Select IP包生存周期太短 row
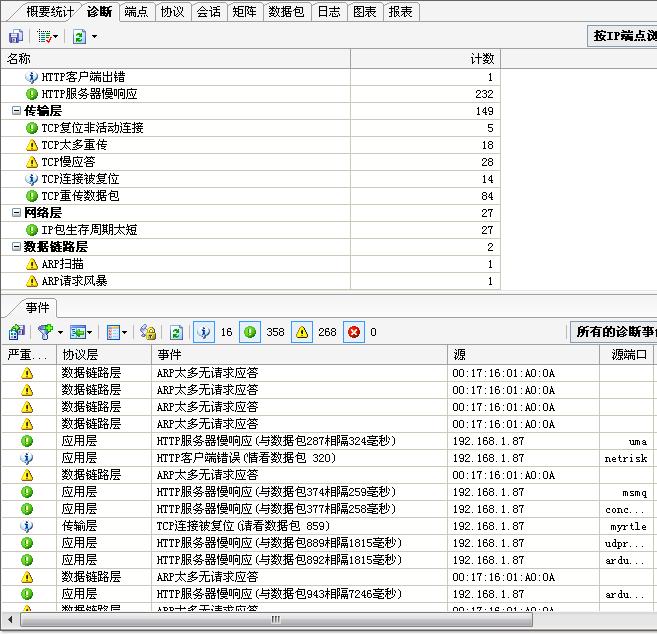Screen dimensions: 657x634 click(250, 230)
